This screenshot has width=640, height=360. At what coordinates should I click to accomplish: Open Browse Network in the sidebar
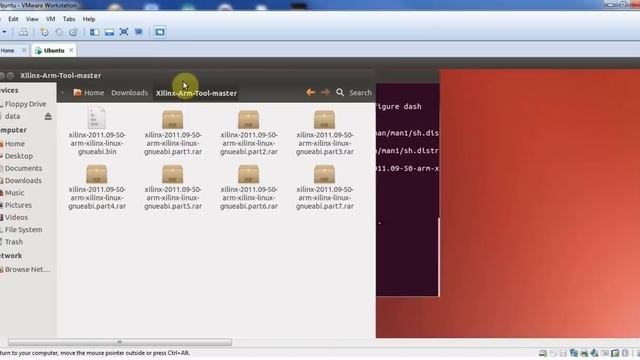27,269
